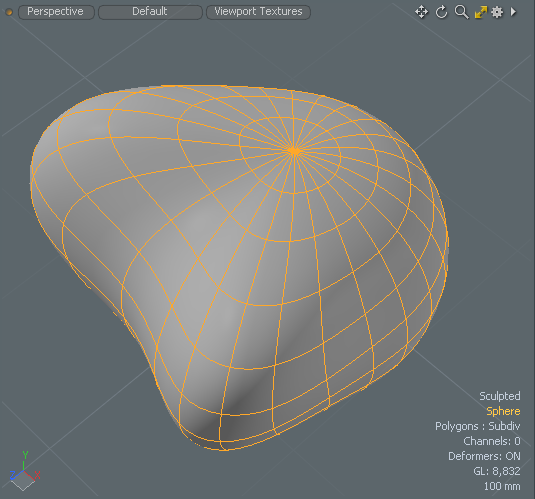Expand the right-pointing arrow viewport menu
535x499 pixels.
coord(513,12)
